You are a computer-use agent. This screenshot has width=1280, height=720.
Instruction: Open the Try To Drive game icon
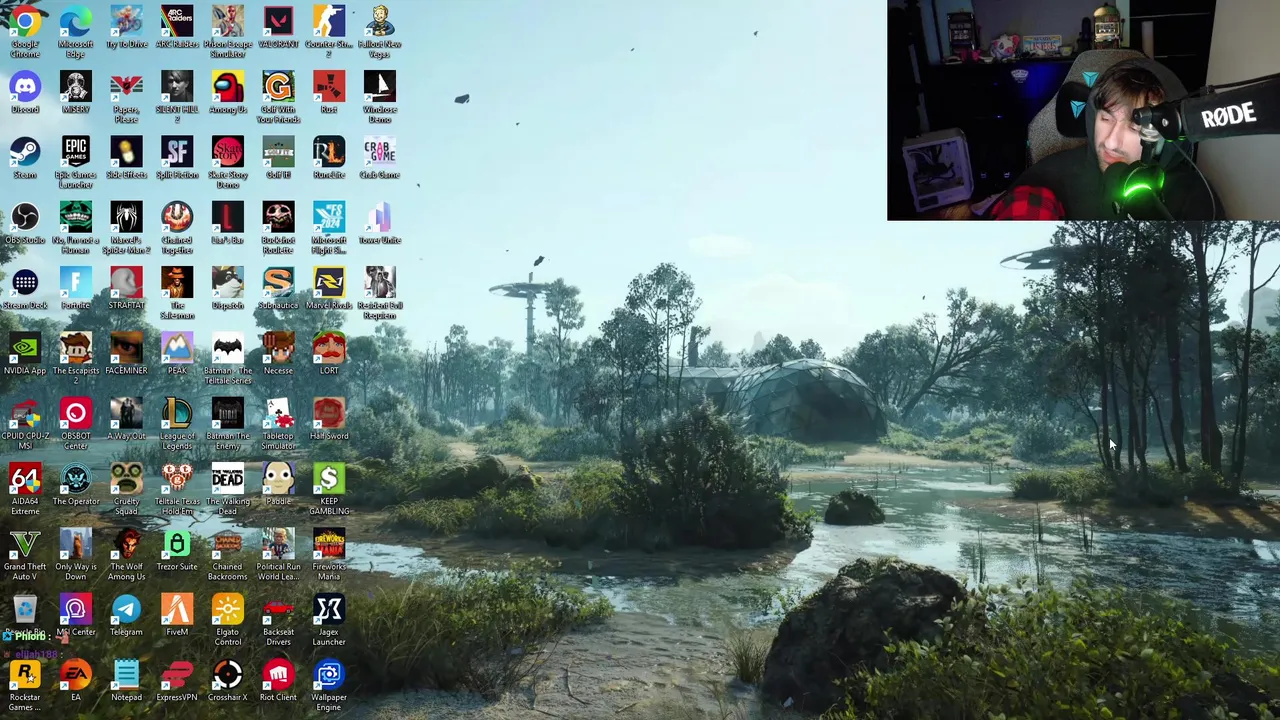click(x=126, y=27)
